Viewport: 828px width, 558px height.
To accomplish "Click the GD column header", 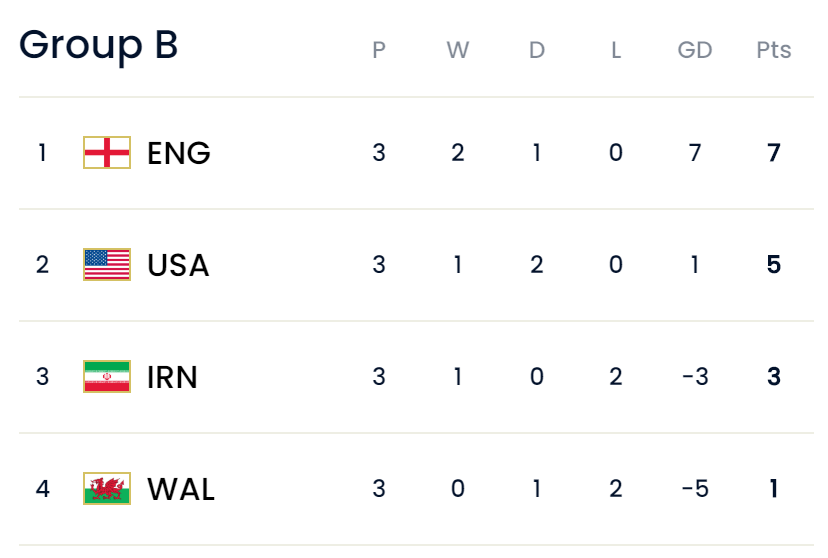I will [x=695, y=50].
